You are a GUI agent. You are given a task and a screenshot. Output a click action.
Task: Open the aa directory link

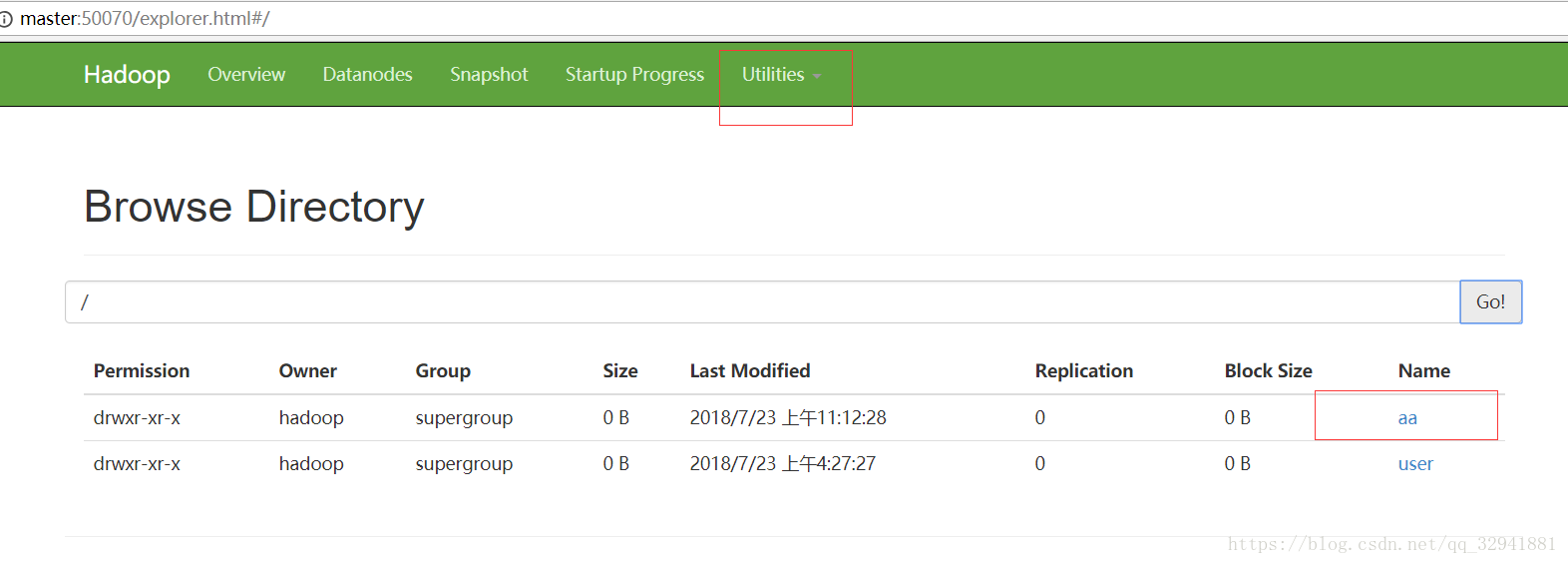pyautogui.click(x=1407, y=418)
